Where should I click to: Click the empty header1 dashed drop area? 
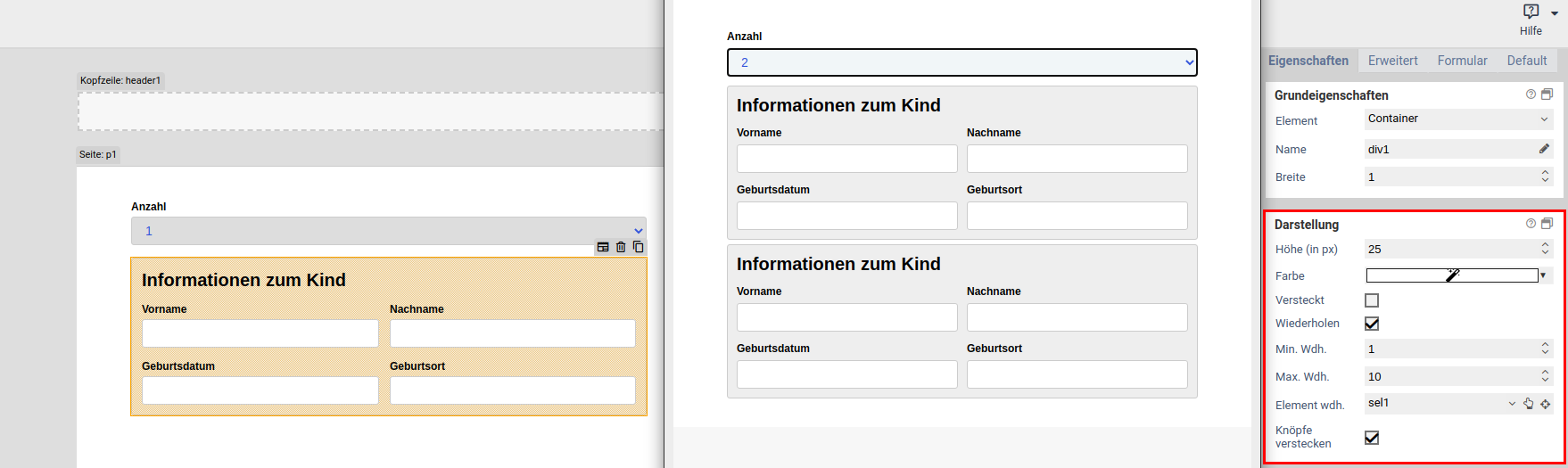(371, 111)
